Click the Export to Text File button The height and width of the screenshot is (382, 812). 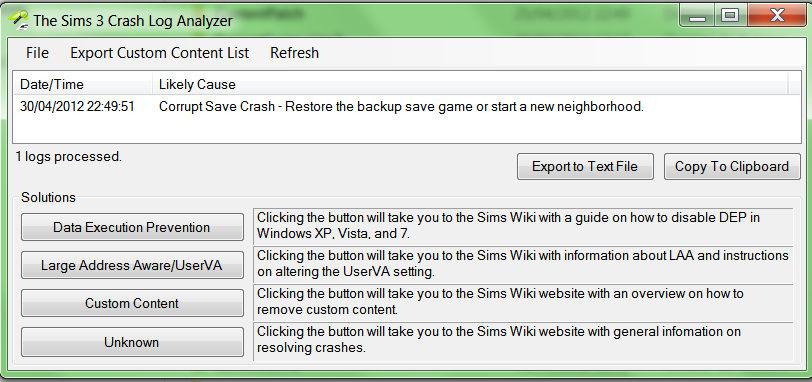tap(585, 166)
